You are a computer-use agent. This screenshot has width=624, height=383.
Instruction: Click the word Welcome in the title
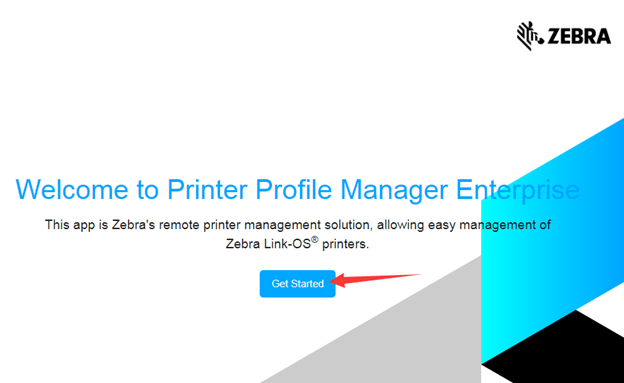coord(72,190)
